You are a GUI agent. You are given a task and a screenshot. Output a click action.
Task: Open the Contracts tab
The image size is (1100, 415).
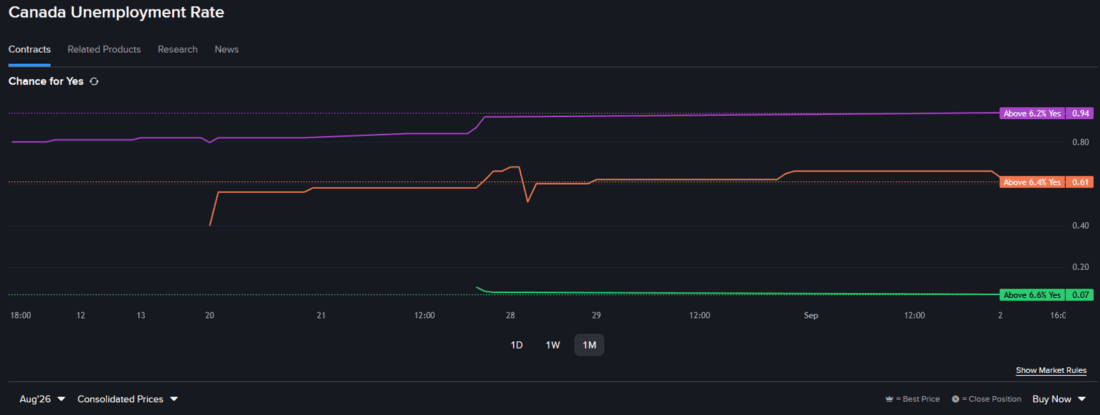point(29,49)
